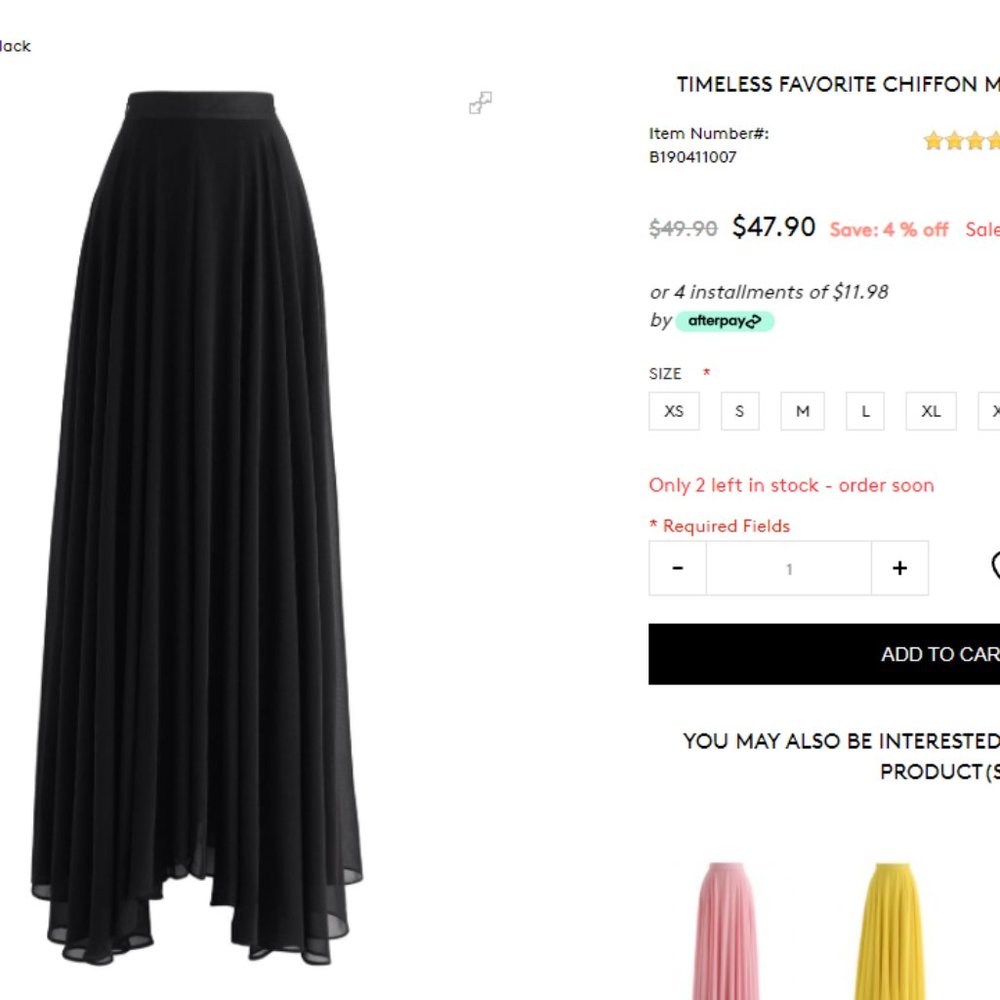Viewport: 1000px width, 1000px height.
Task: Select size S
Action: click(x=740, y=411)
